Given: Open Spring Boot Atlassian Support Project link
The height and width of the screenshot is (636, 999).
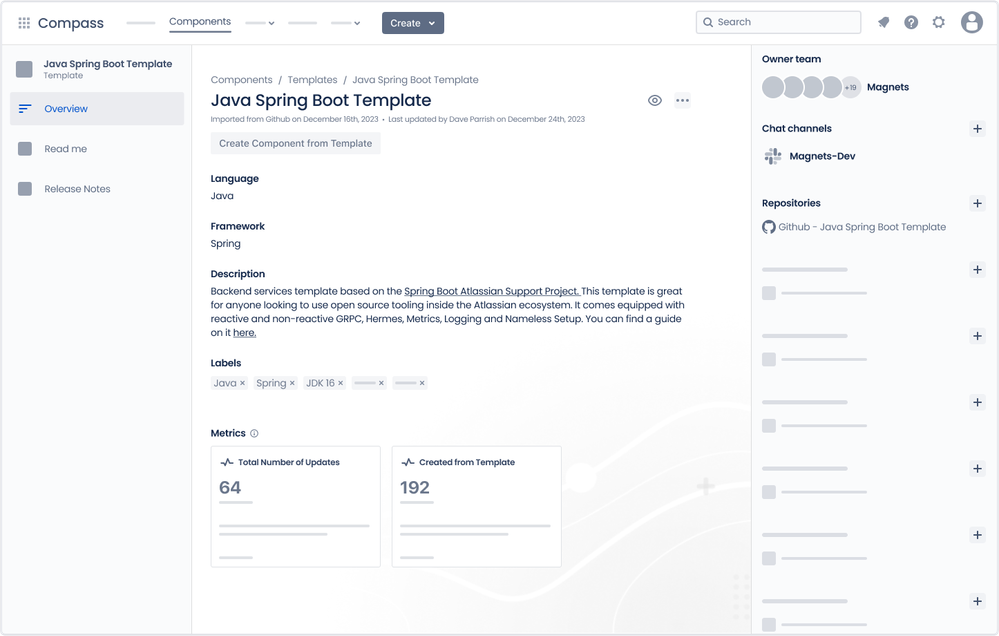Looking at the screenshot, I should [492, 291].
